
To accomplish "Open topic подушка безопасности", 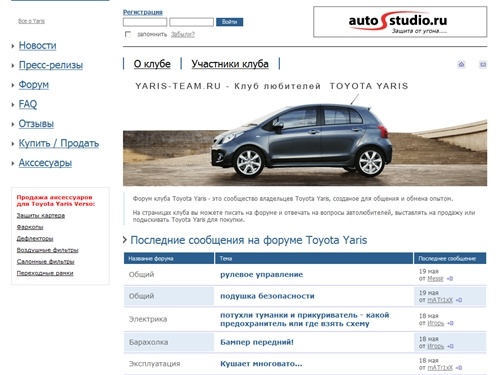I will point(267,296).
